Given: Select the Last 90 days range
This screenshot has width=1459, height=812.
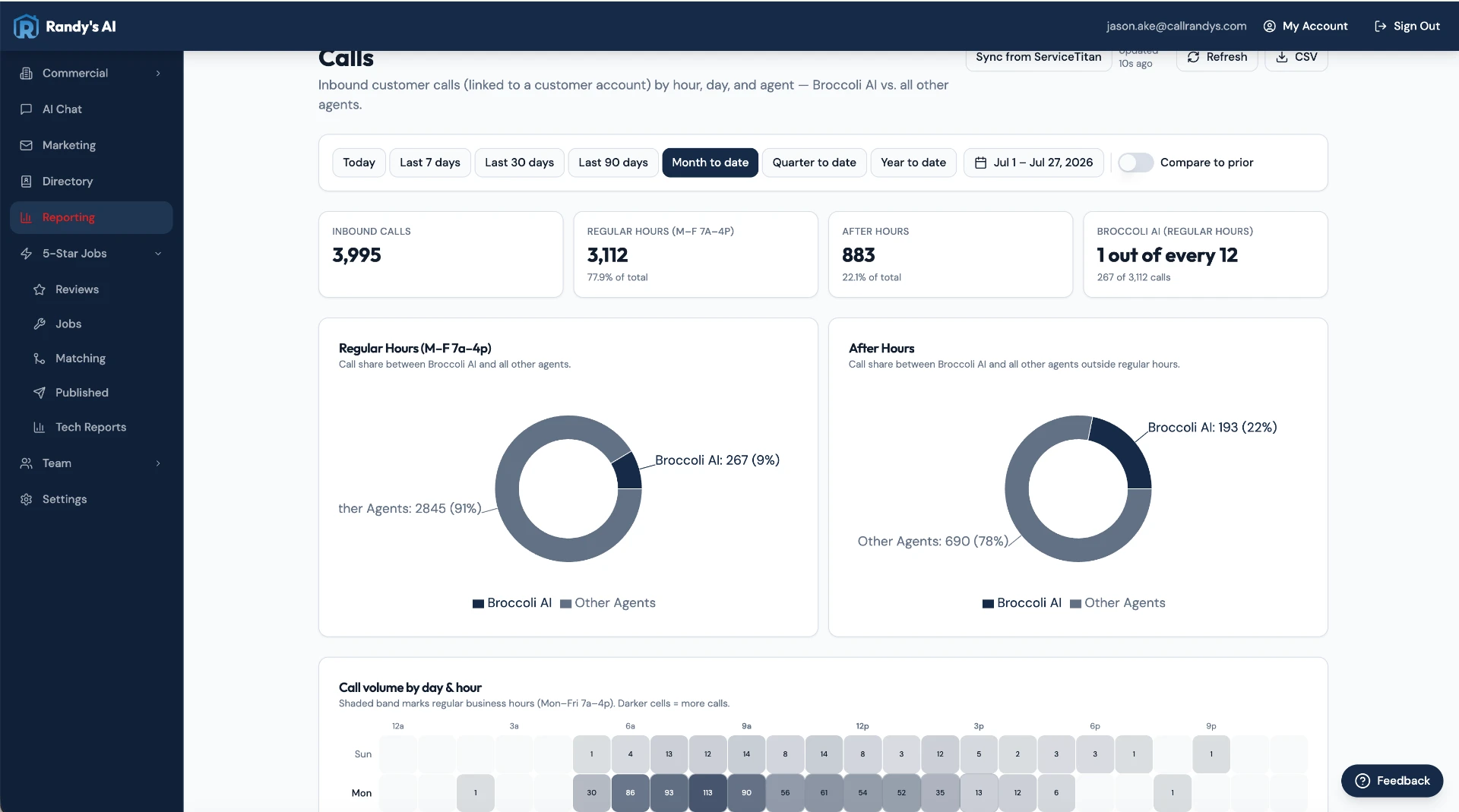Looking at the screenshot, I should (x=613, y=163).
